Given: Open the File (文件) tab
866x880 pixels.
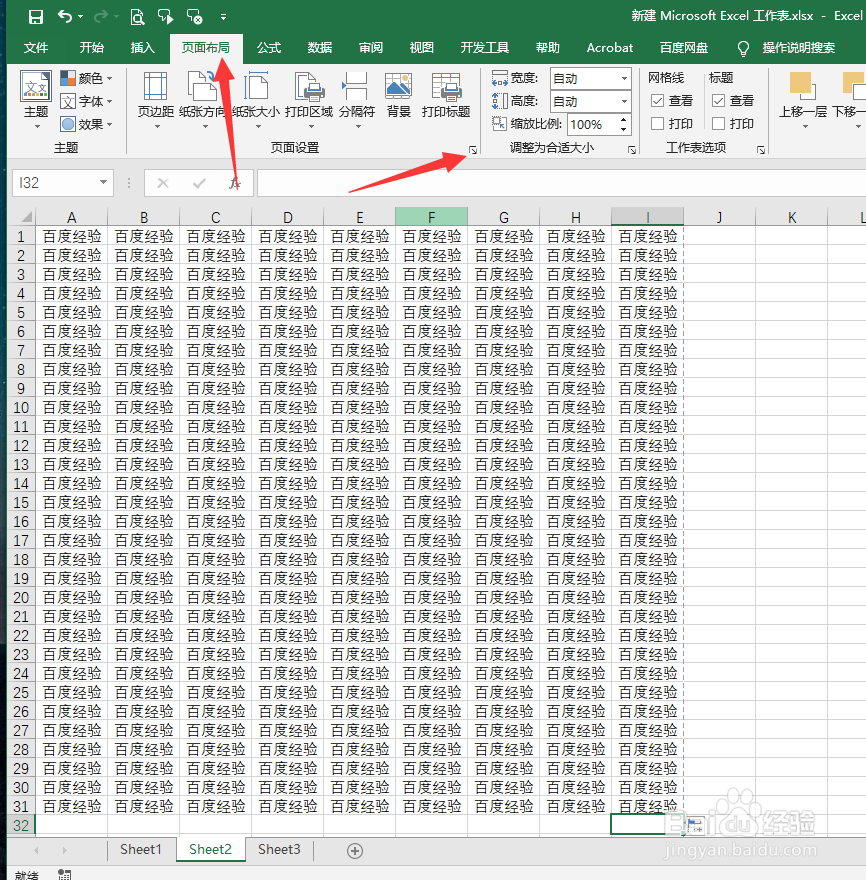Looking at the screenshot, I should click(x=36, y=48).
